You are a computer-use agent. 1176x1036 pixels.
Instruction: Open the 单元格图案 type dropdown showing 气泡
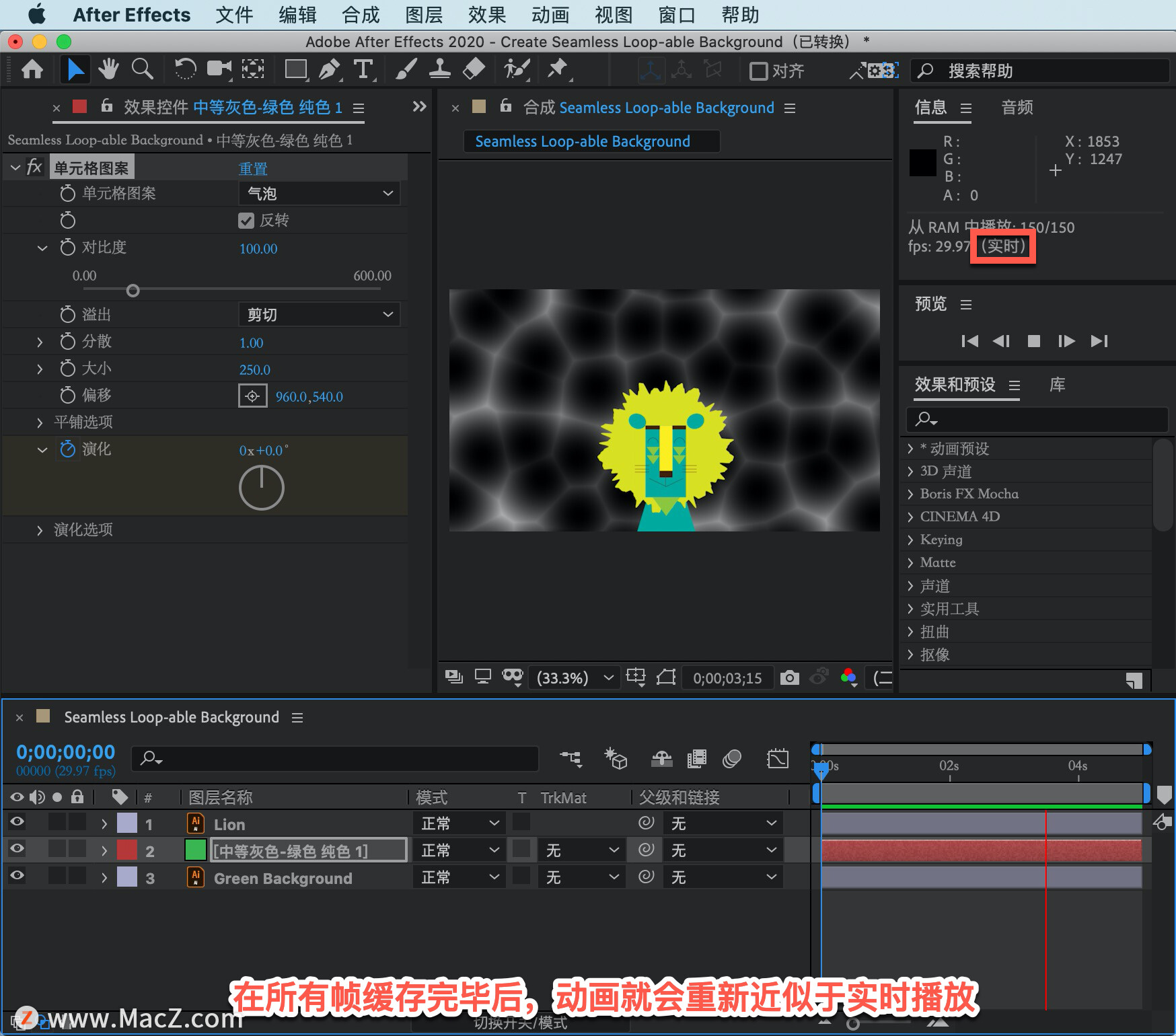(319, 194)
